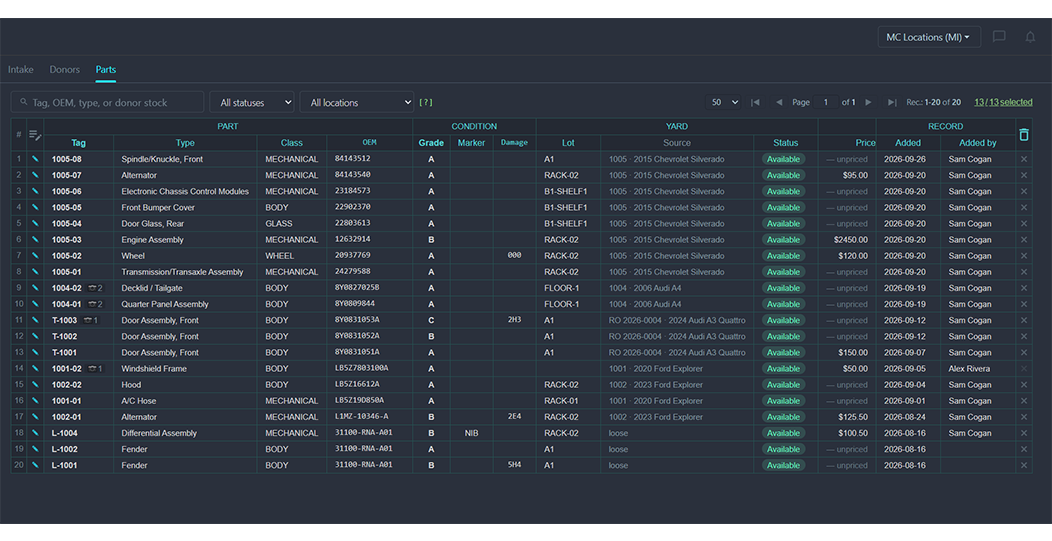The height and width of the screenshot is (541, 1052).
Task: Click the OEM column header
Action: pos(370,142)
